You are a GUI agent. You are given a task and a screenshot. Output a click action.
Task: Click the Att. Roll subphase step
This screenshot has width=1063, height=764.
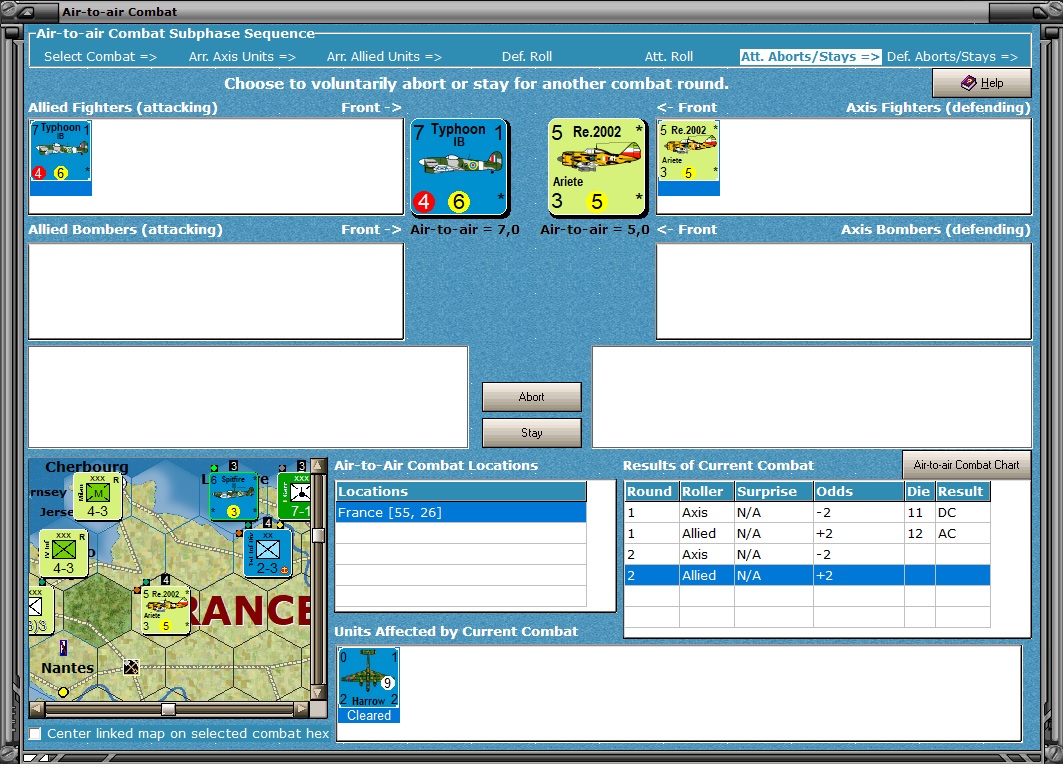point(668,57)
